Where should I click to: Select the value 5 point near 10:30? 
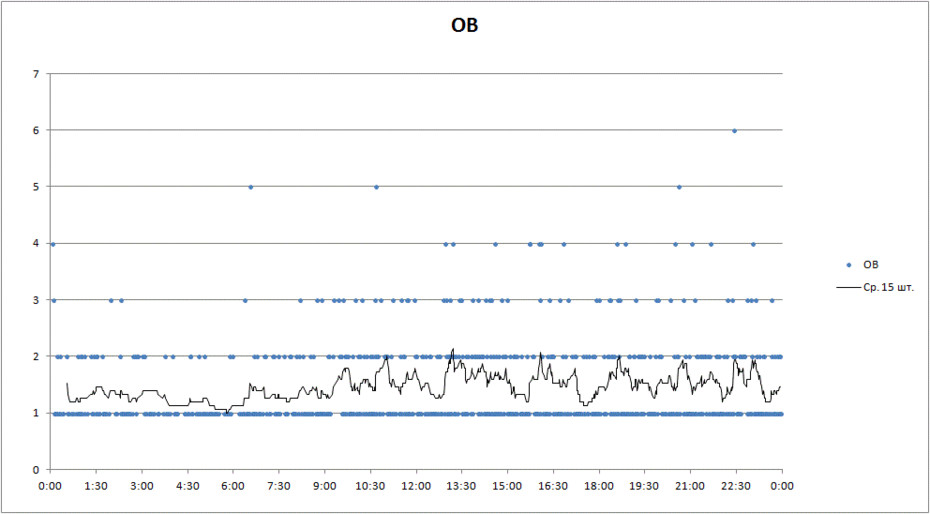click(376, 187)
